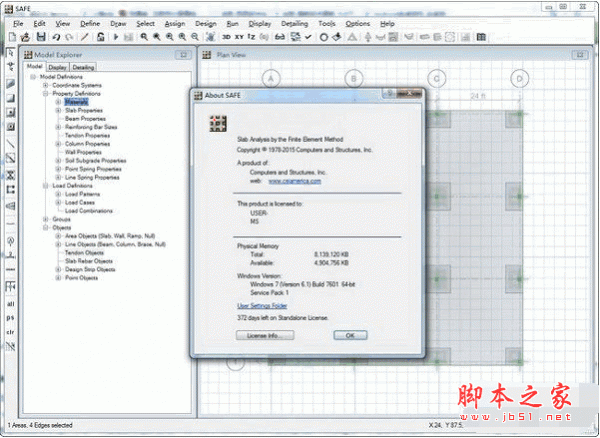Switch to the Detailing tab in Model Explorer
Image resolution: width=600 pixels, height=438 pixels.
tap(83, 67)
